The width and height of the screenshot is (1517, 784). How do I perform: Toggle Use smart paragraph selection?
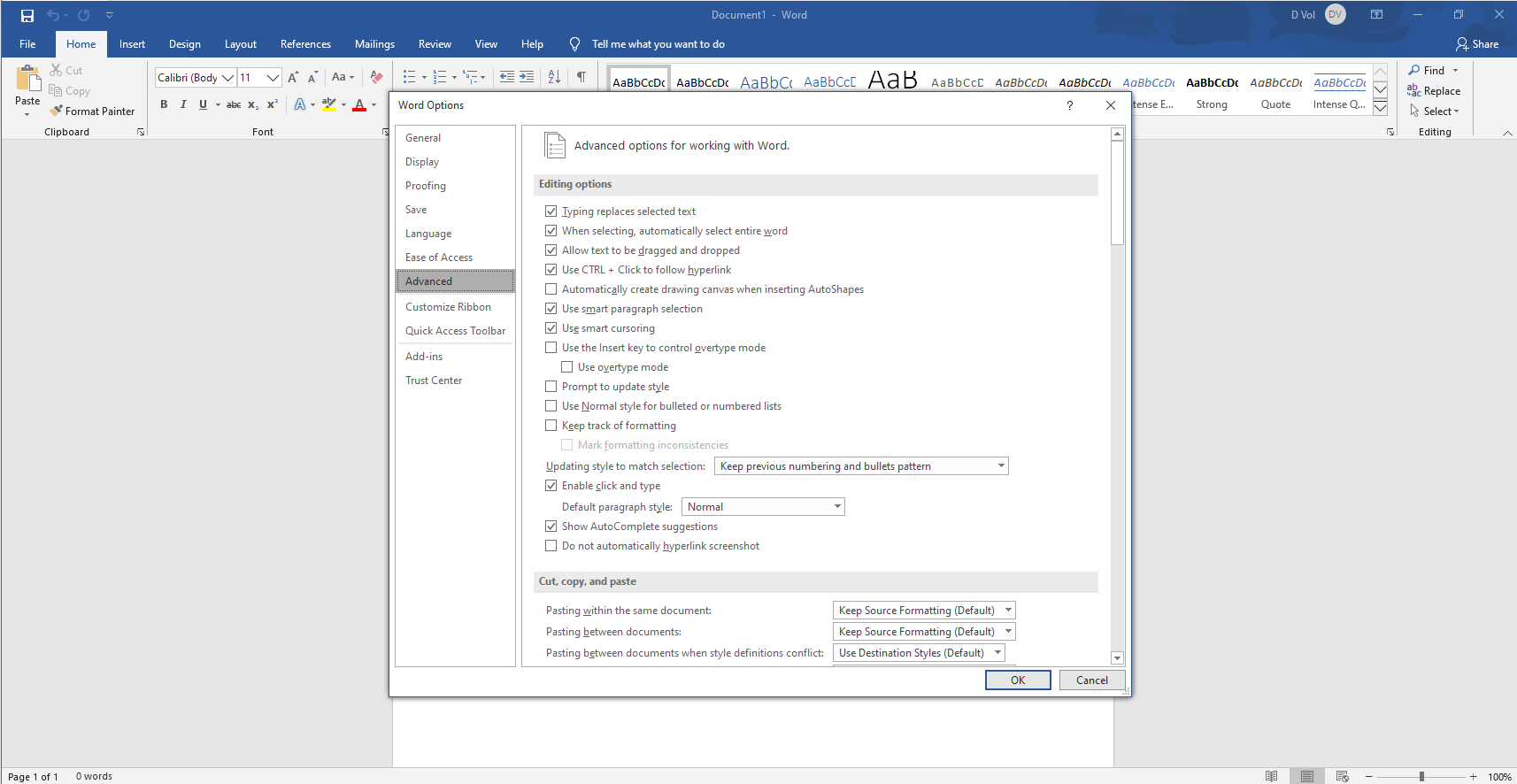coord(551,309)
